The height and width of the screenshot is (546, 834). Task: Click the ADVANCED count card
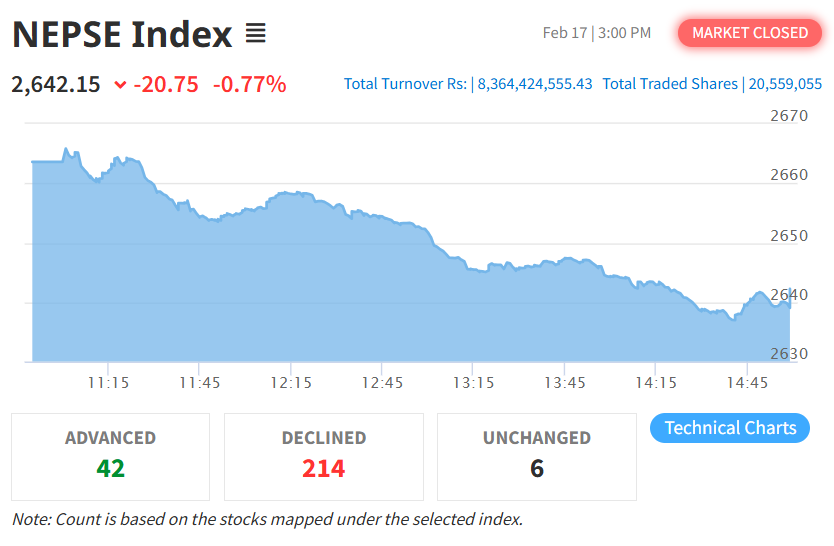pyautogui.click(x=111, y=456)
